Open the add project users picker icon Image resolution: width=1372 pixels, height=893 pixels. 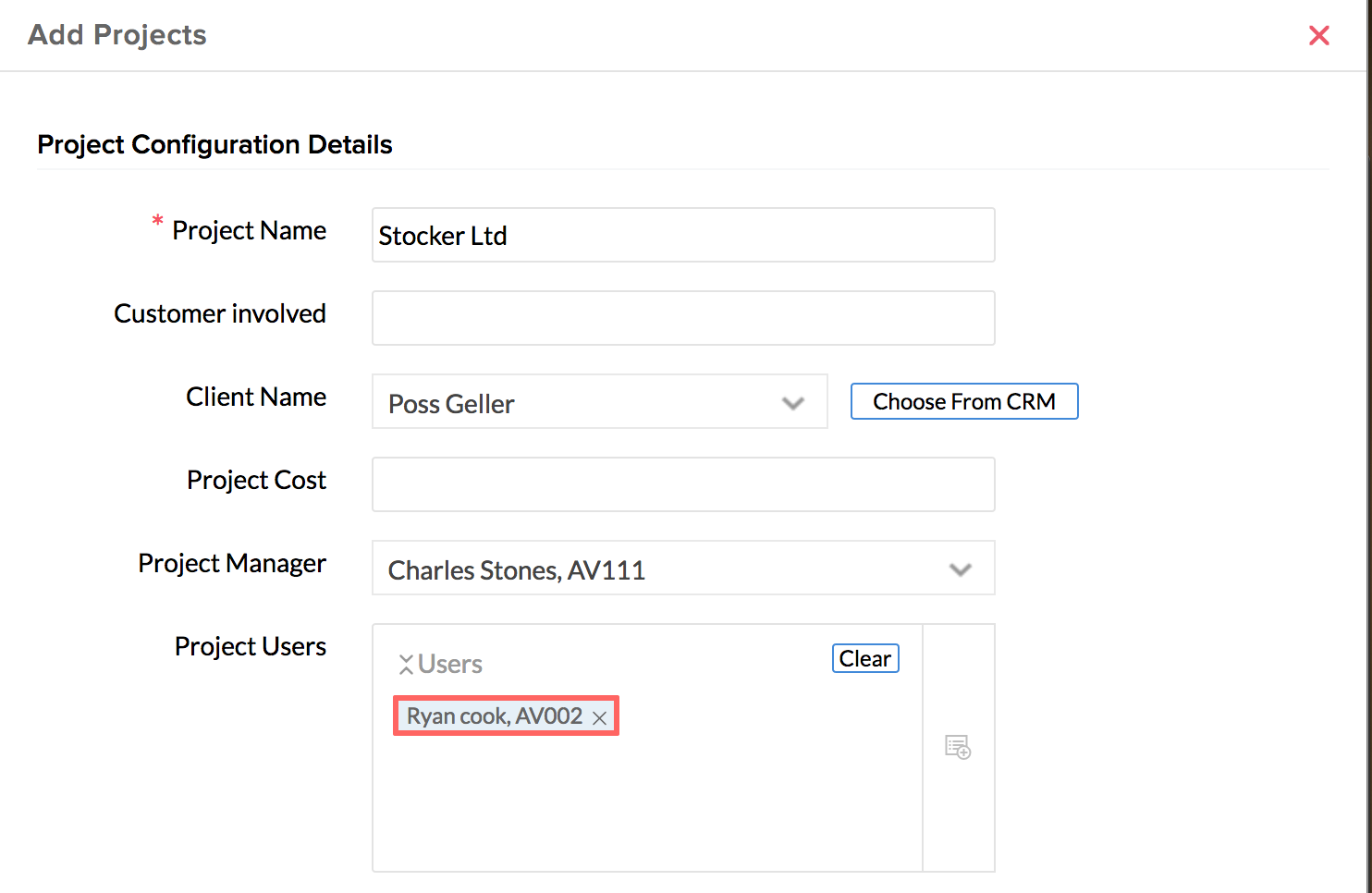tap(958, 747)
